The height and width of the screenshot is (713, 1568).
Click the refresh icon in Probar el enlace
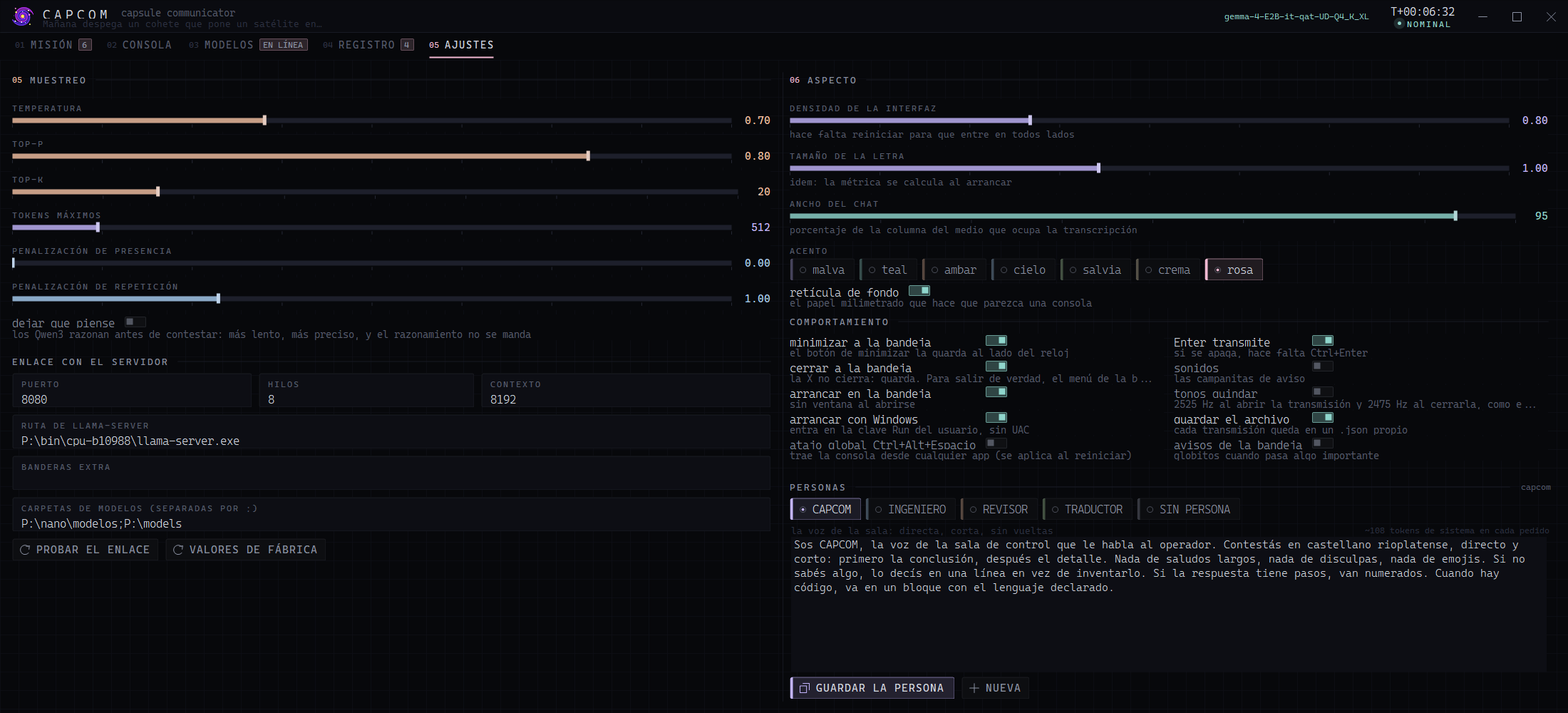(25, 550)
